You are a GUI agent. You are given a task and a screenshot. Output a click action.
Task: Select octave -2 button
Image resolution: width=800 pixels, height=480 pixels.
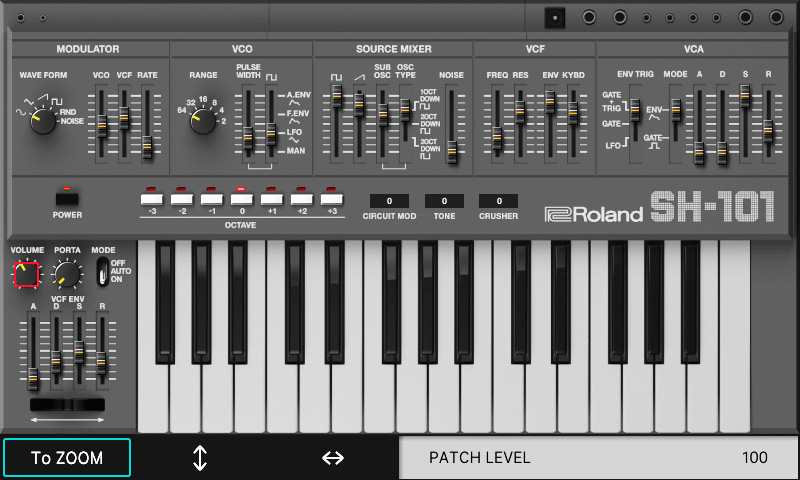[182, 199]
